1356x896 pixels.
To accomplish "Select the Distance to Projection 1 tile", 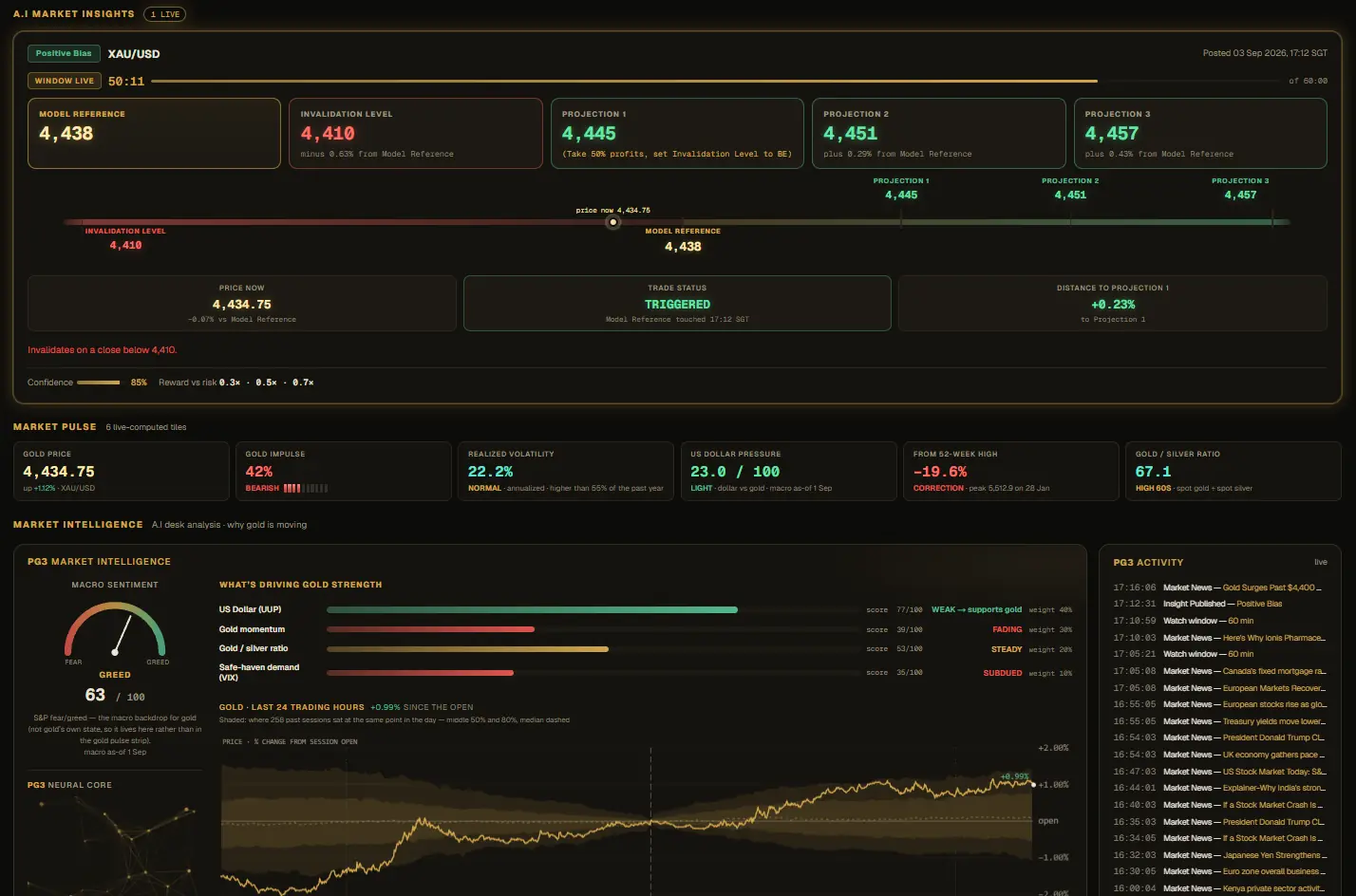I will [x=1113, y=304].
